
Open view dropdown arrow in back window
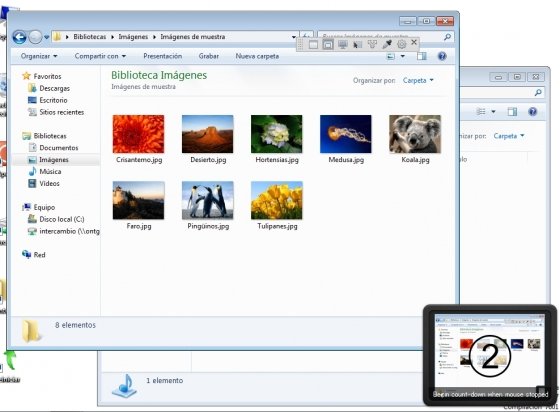click(494, 112)
